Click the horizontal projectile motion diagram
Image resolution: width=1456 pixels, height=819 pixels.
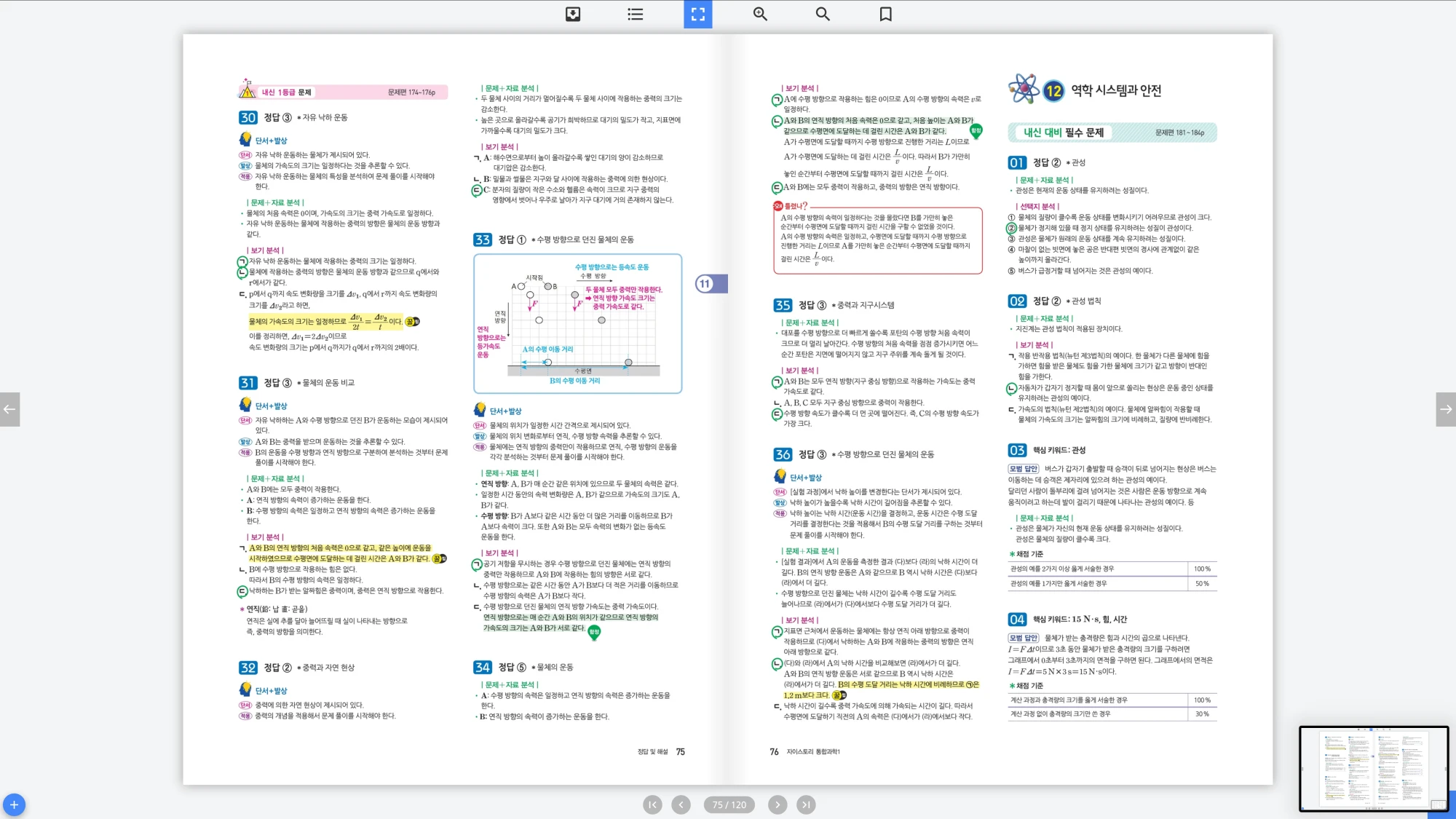click(x=577, y=323)
